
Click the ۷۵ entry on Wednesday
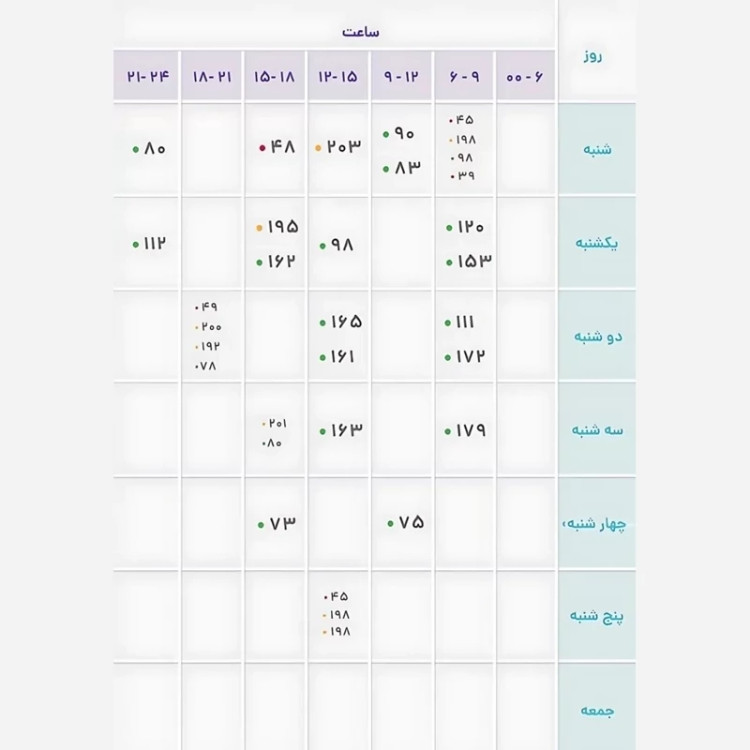406,522
